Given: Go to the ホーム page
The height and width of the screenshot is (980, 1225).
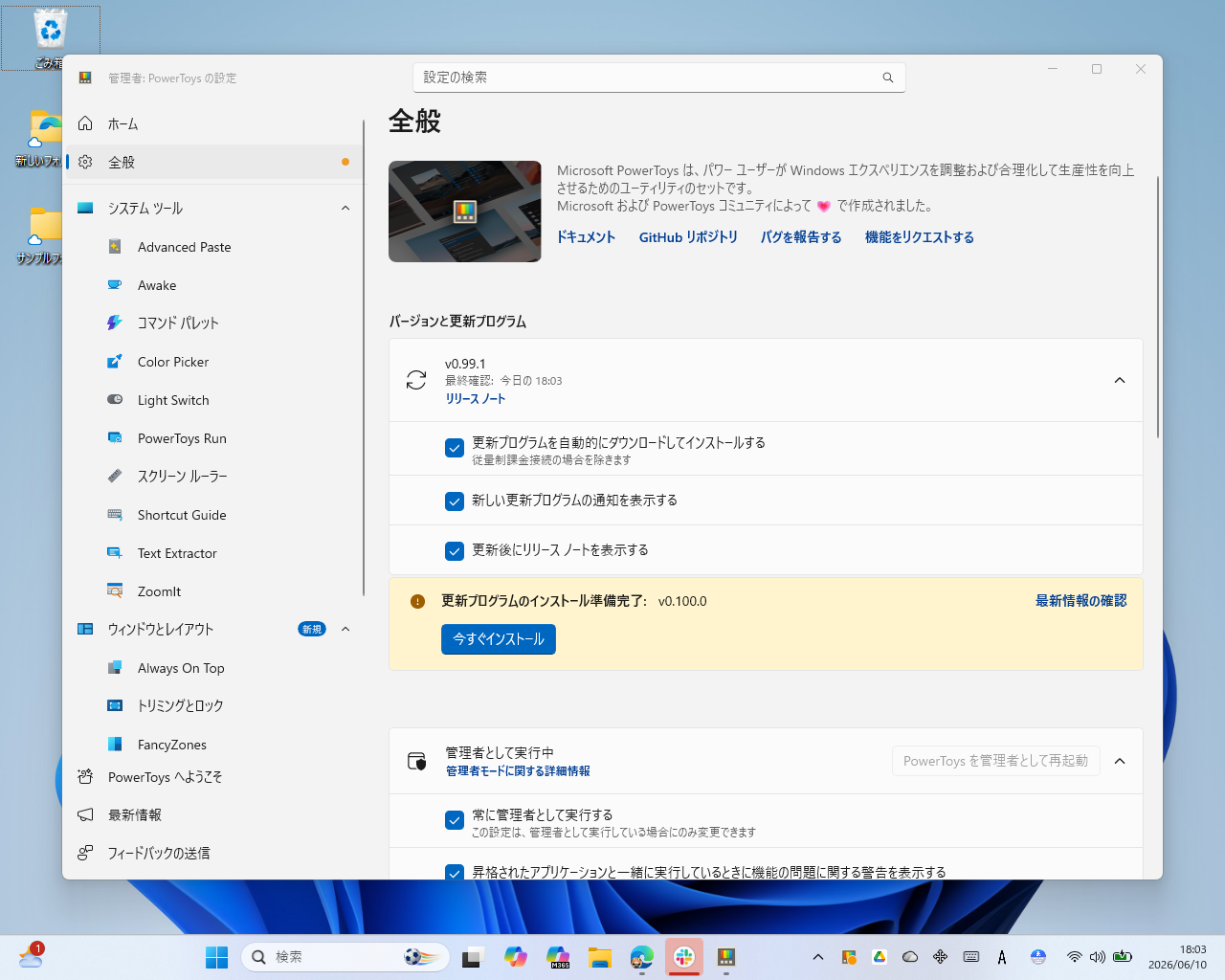Looking at the screenshot, I should 214,123.
